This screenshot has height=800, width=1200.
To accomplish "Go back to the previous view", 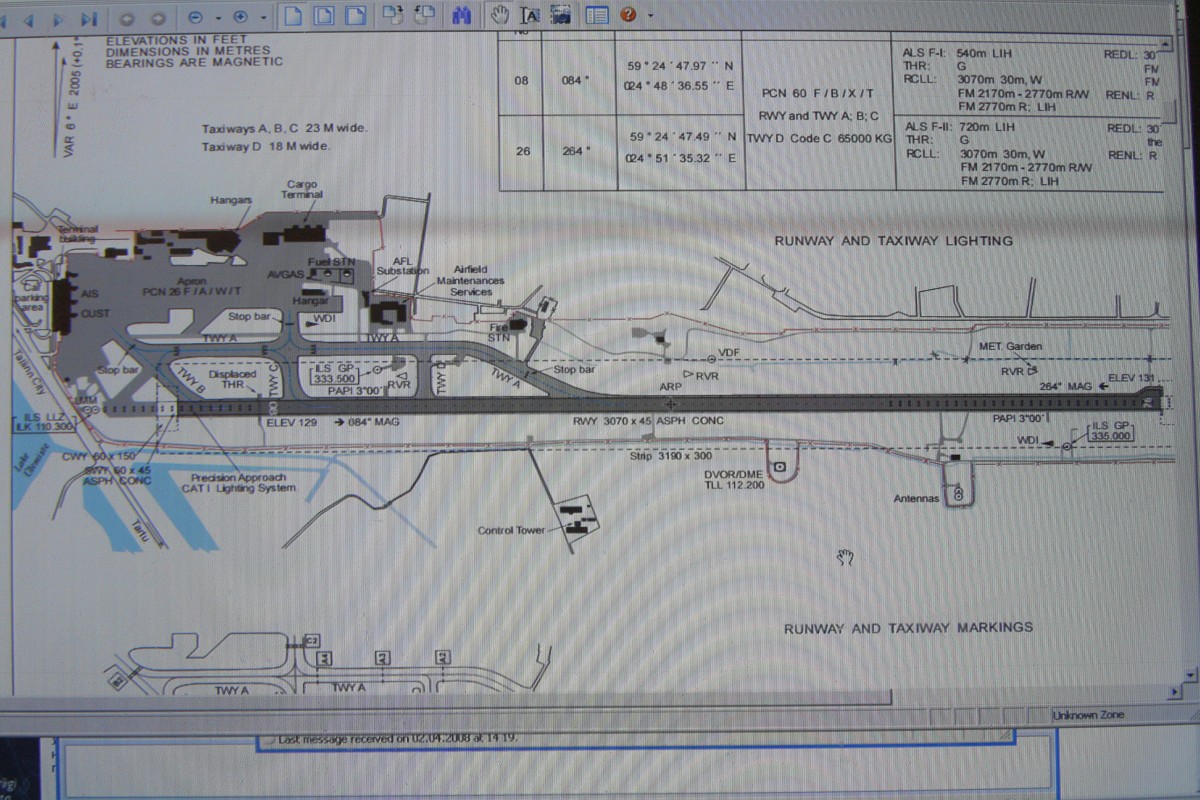I will pyautogui.click(x=127, y=18).
